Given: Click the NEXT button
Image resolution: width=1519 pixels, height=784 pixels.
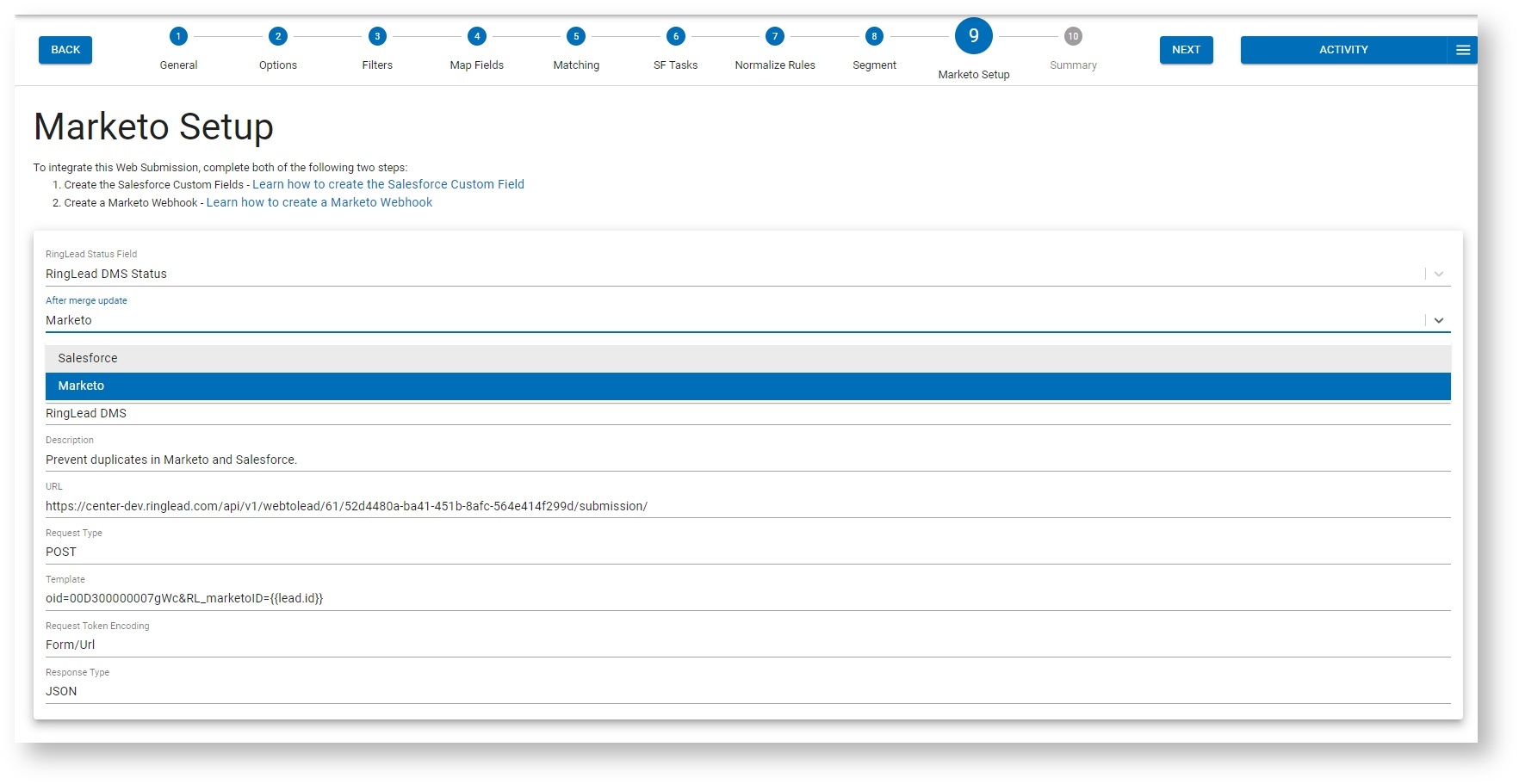Looking at the screenshot, I should [1186, 49].
